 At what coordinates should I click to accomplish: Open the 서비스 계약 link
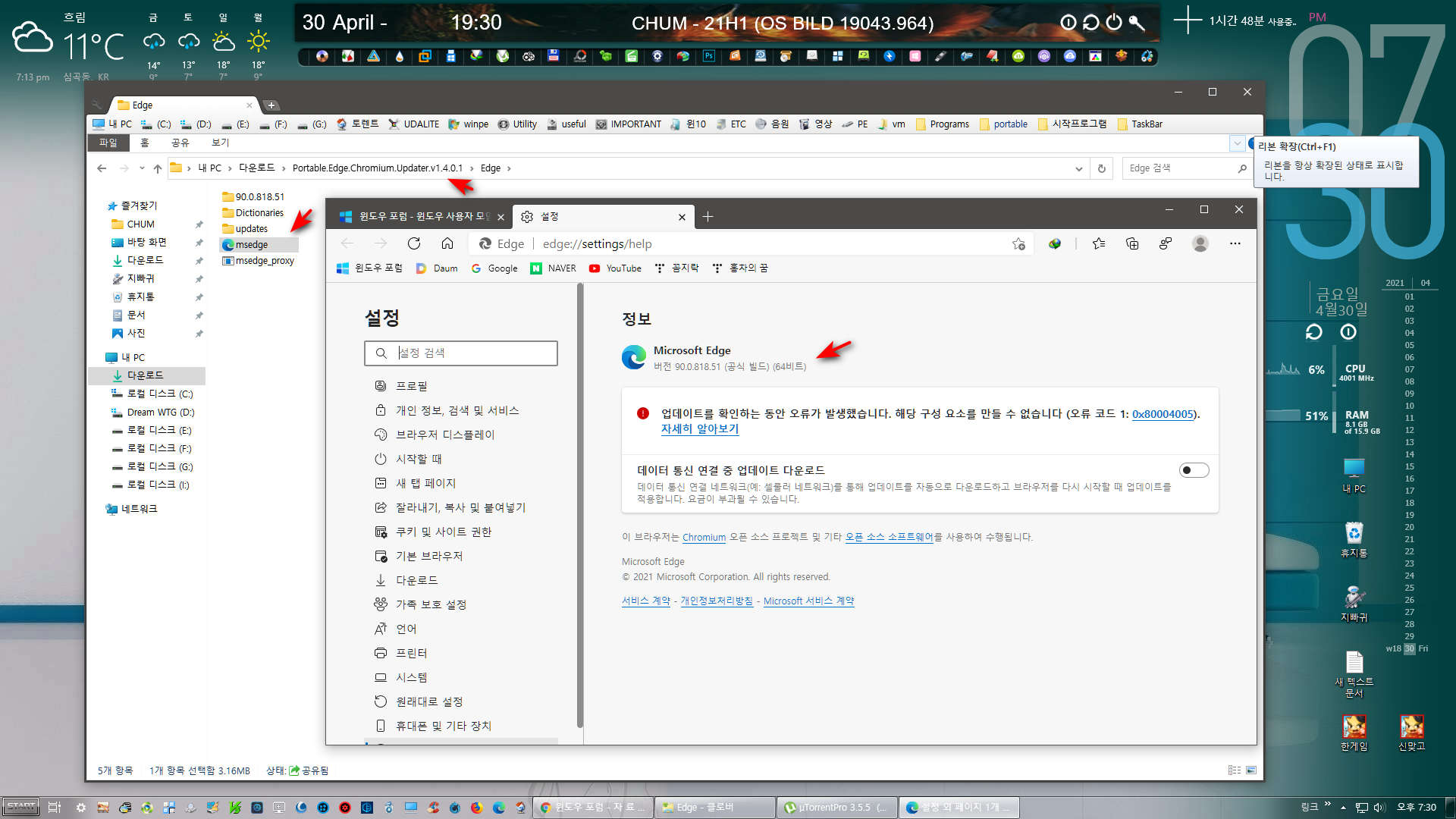click(646, 601)
